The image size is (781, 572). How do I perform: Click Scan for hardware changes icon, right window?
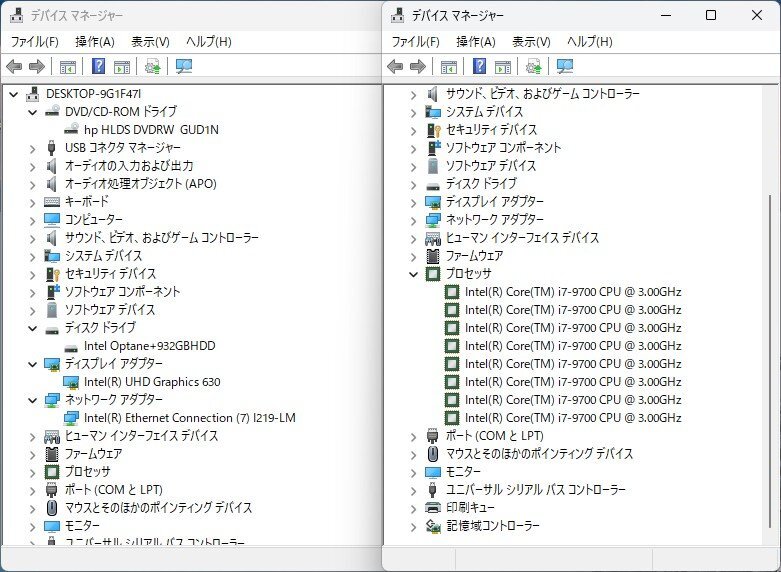[565, 66]
